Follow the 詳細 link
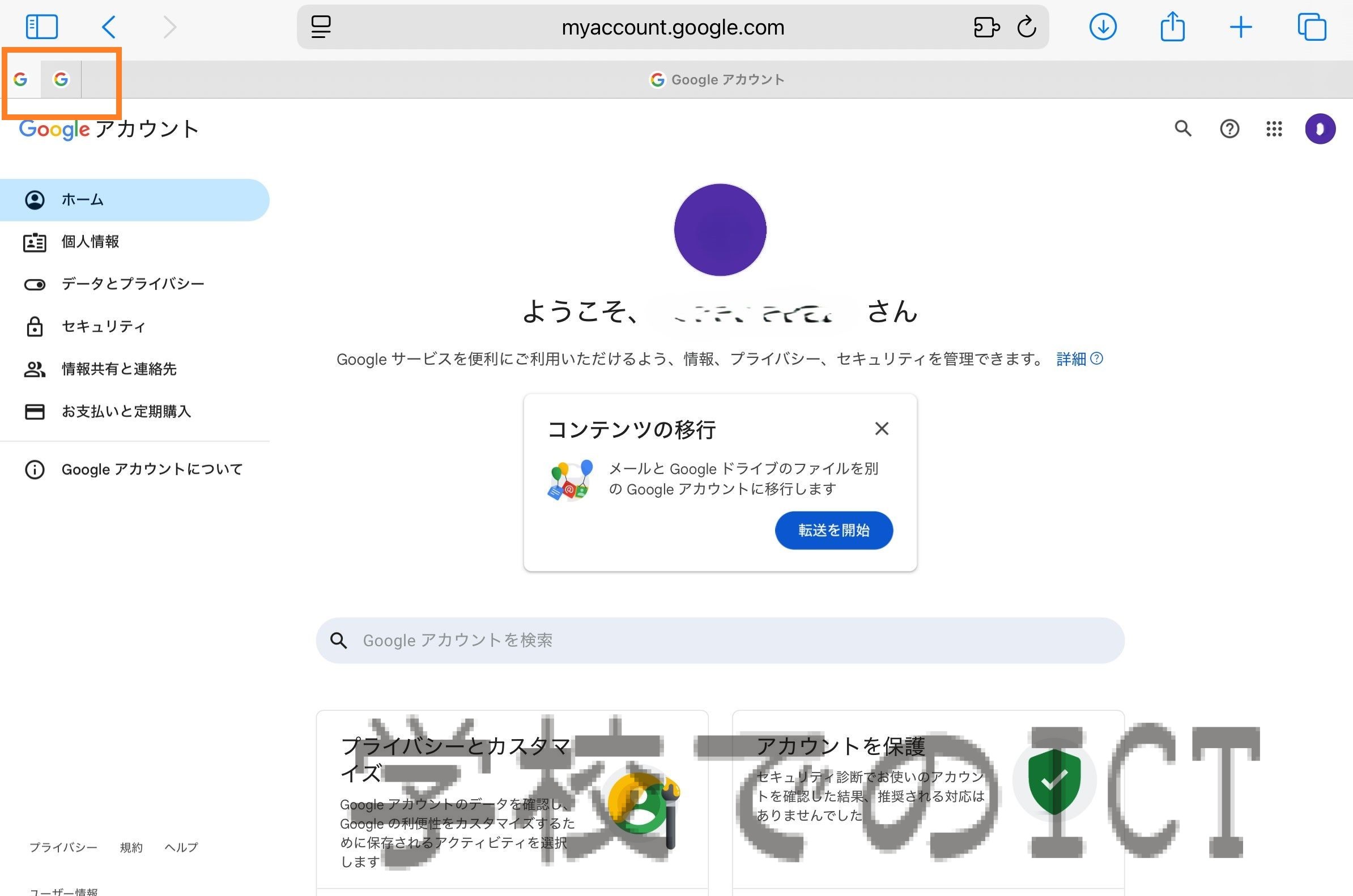The width and height of the screenshot is (1353, 896). pos(1079,359)
